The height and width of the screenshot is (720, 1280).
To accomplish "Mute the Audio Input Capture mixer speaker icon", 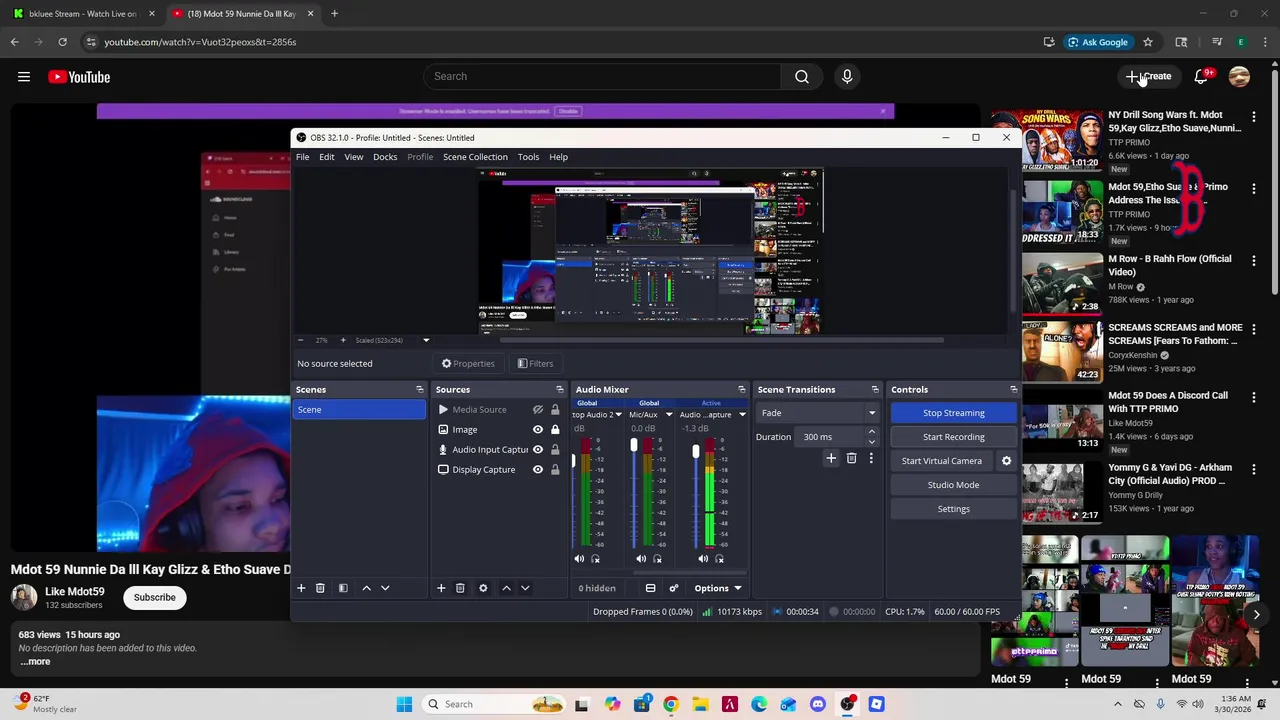I will pyautogui.click(x=703, y=559).
